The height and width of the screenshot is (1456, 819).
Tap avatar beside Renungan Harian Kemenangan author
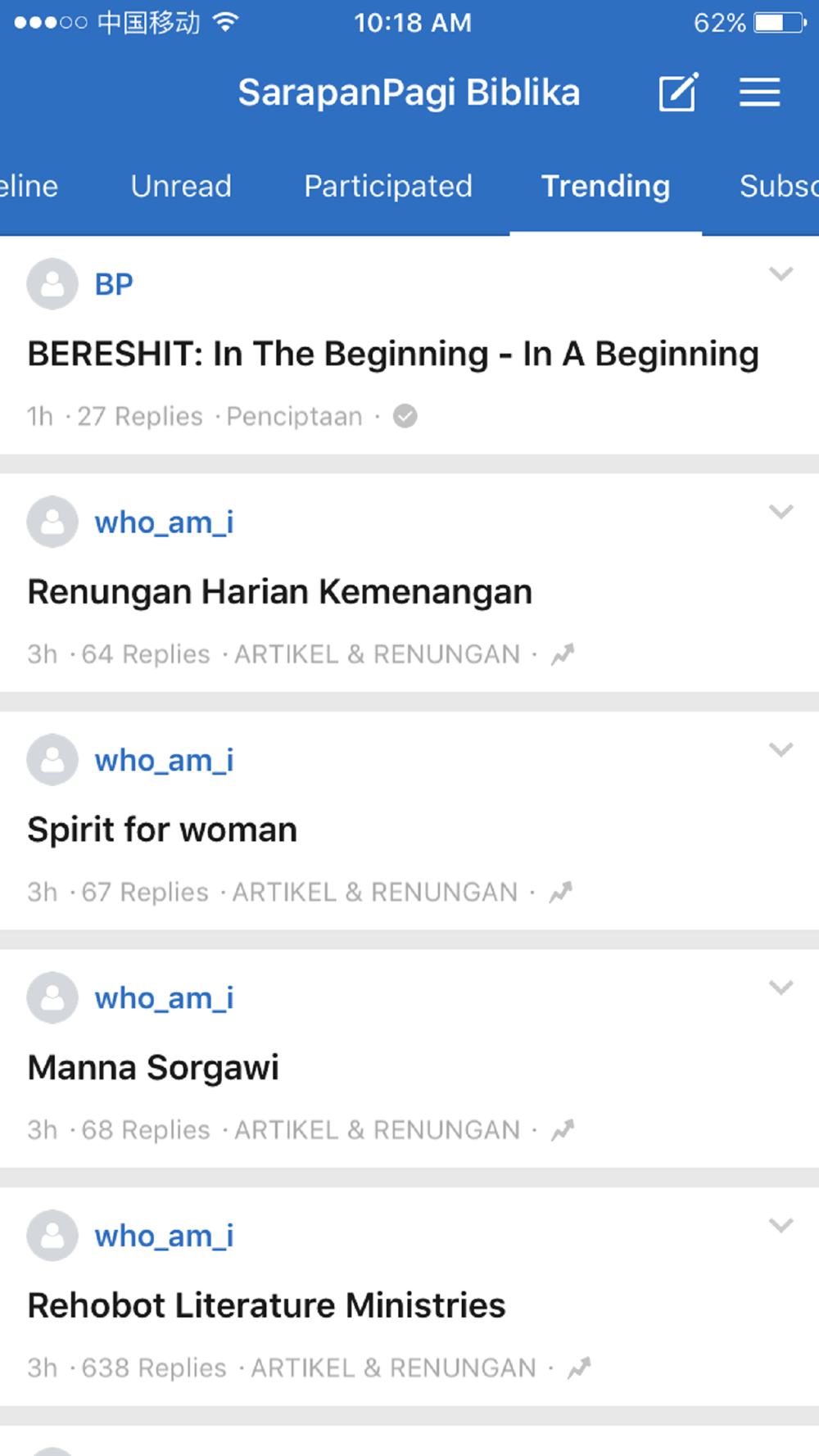[52, 522]
